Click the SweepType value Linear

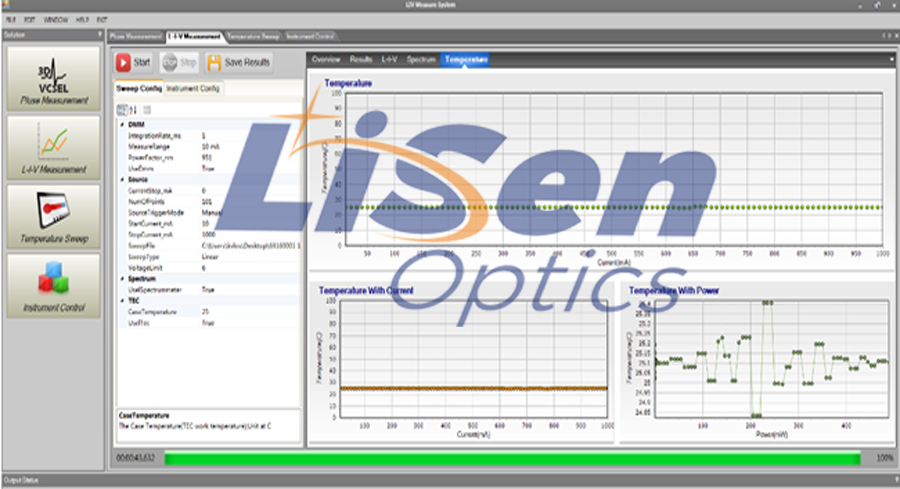210,257
